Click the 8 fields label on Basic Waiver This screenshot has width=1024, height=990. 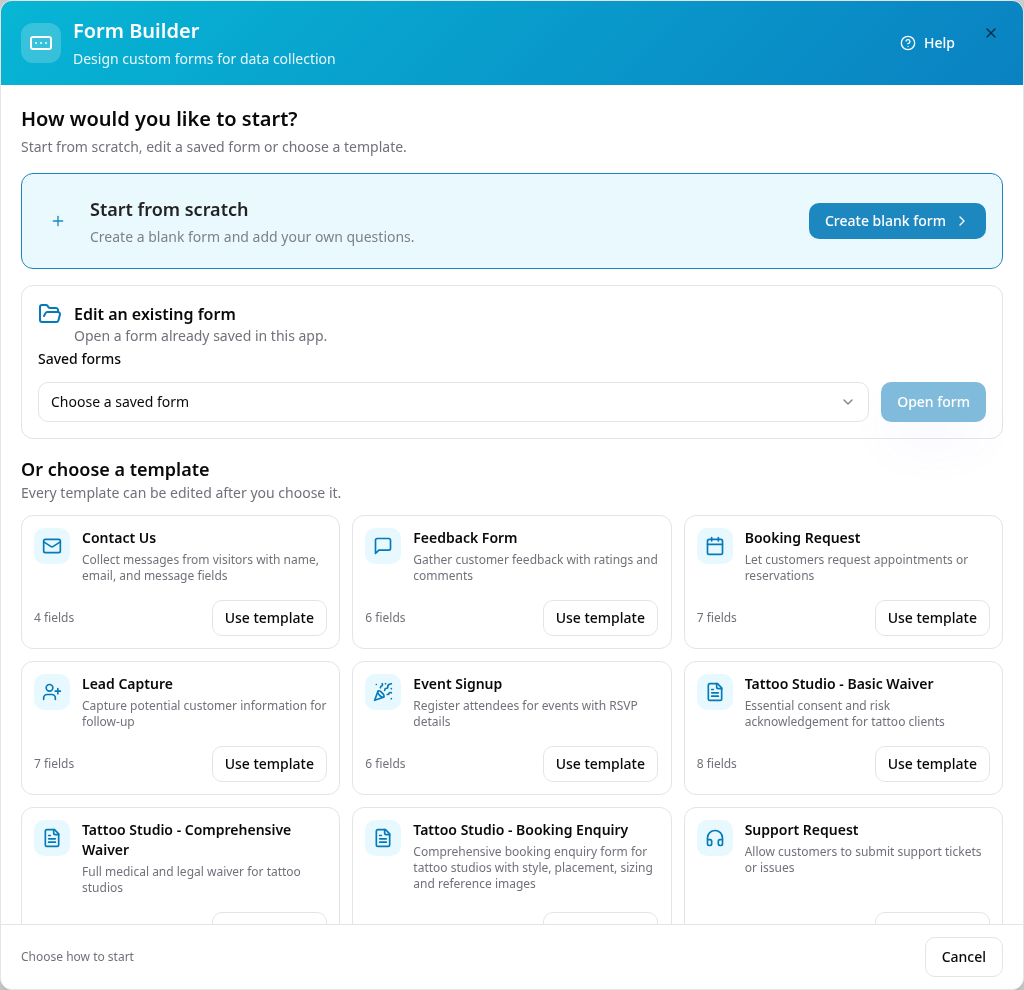[716, 764]
